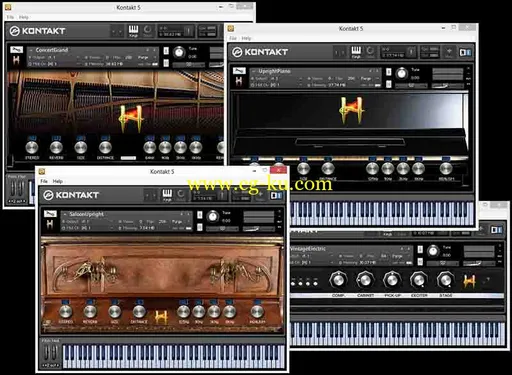Open File menu in SaloonUpright window

(44, 181)
